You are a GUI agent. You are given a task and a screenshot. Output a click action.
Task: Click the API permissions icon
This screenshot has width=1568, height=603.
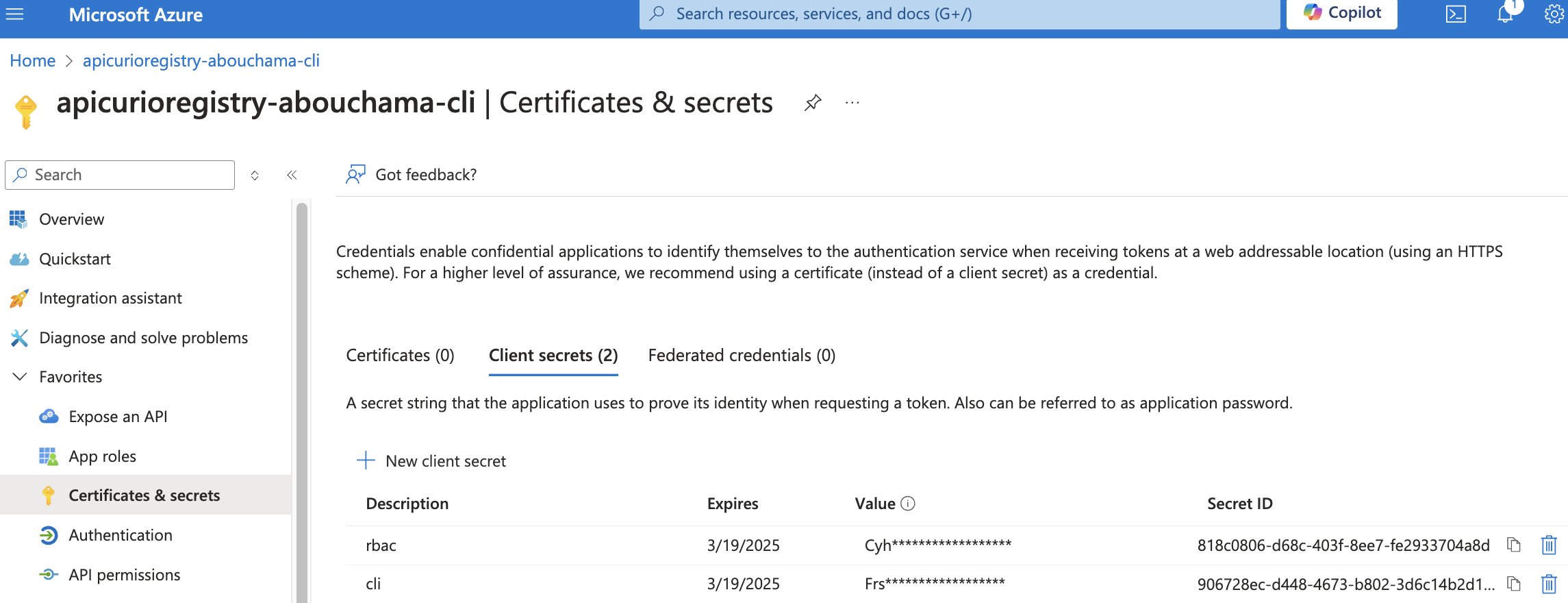(49, 574)
